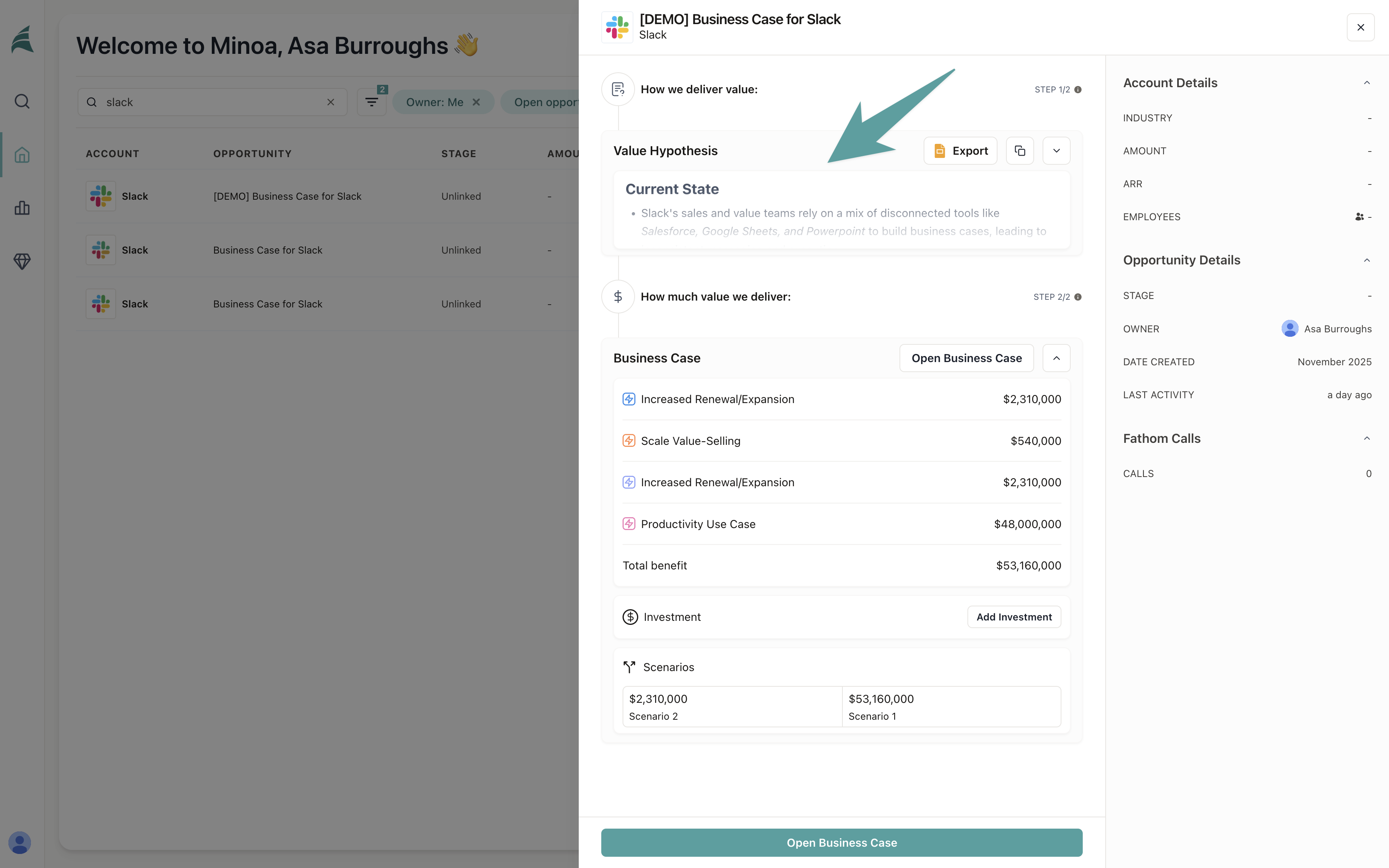Click the Minoa sail logo
The height and width of the screenshot is (868, 1389).
(x=23, y=40)
